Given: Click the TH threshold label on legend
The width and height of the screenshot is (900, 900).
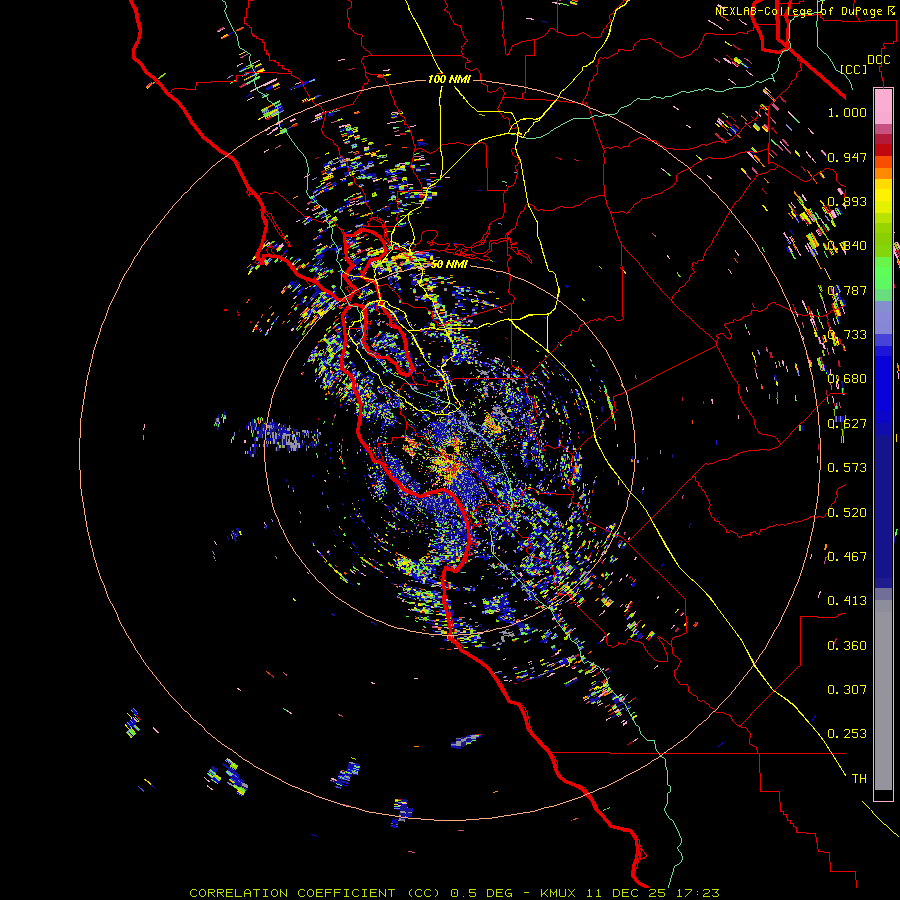Looking at the screenshot, I should coord(859,779).
